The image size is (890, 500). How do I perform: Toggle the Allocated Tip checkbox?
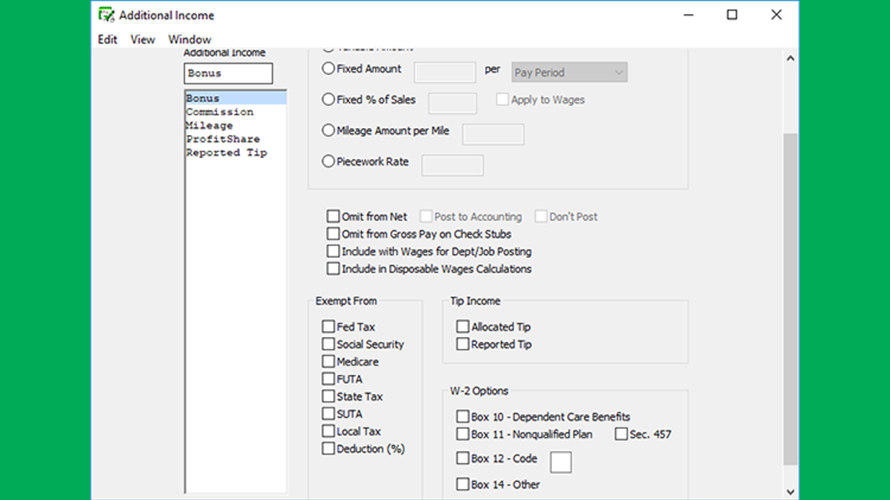point(463,327)
